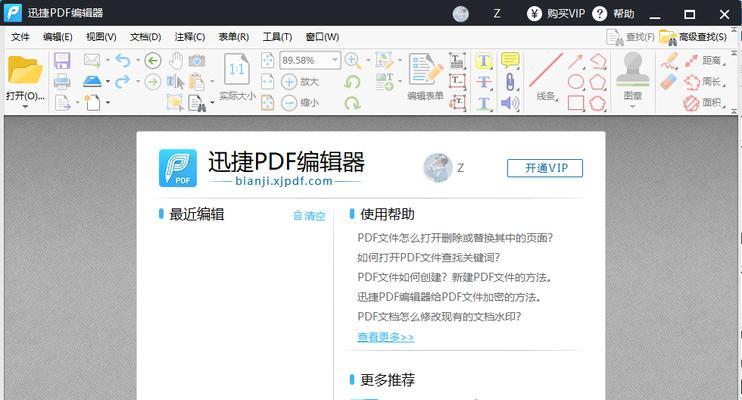Select the Area (面积) measuring tool
This screenshot has width=742, height=400.
(x=705, y=102)
